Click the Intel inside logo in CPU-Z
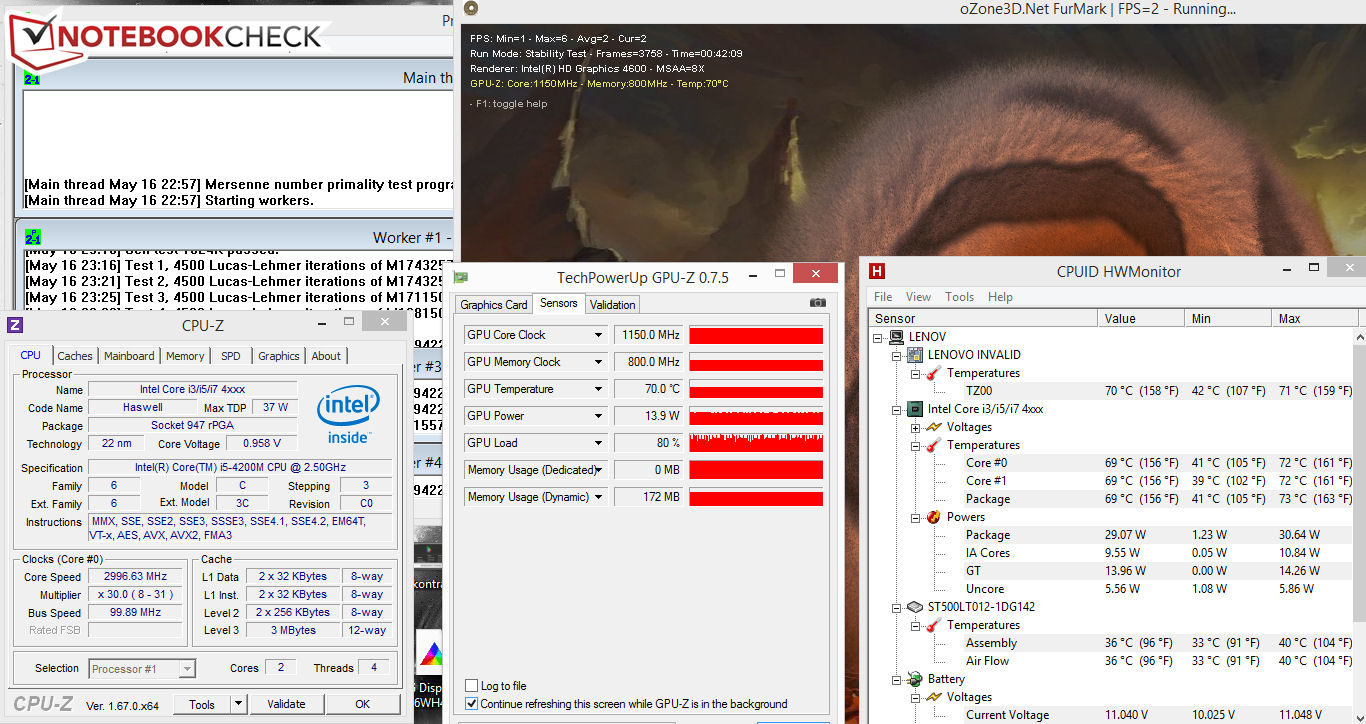The height and width of the screenshot is (724, 1366). point(347,415)
